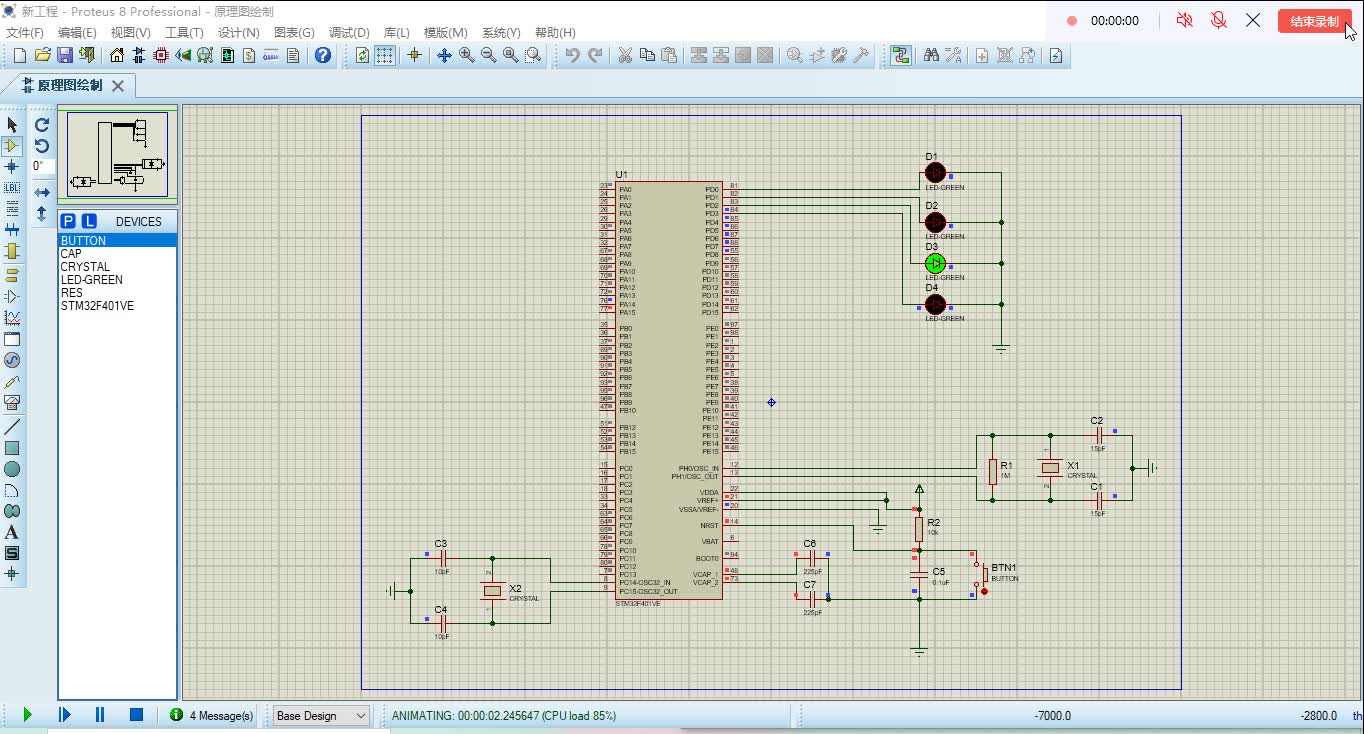
Task: Click the Search binoculars icon
Action: [x=931, y=56]
